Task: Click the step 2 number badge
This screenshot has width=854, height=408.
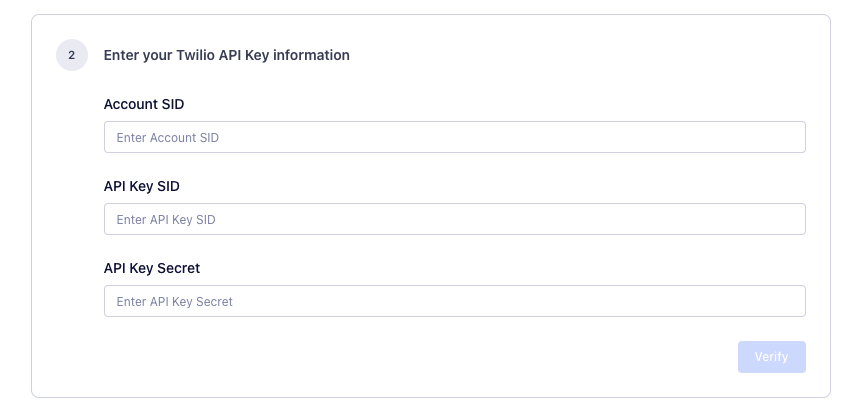Action: [x=72, y=56]
